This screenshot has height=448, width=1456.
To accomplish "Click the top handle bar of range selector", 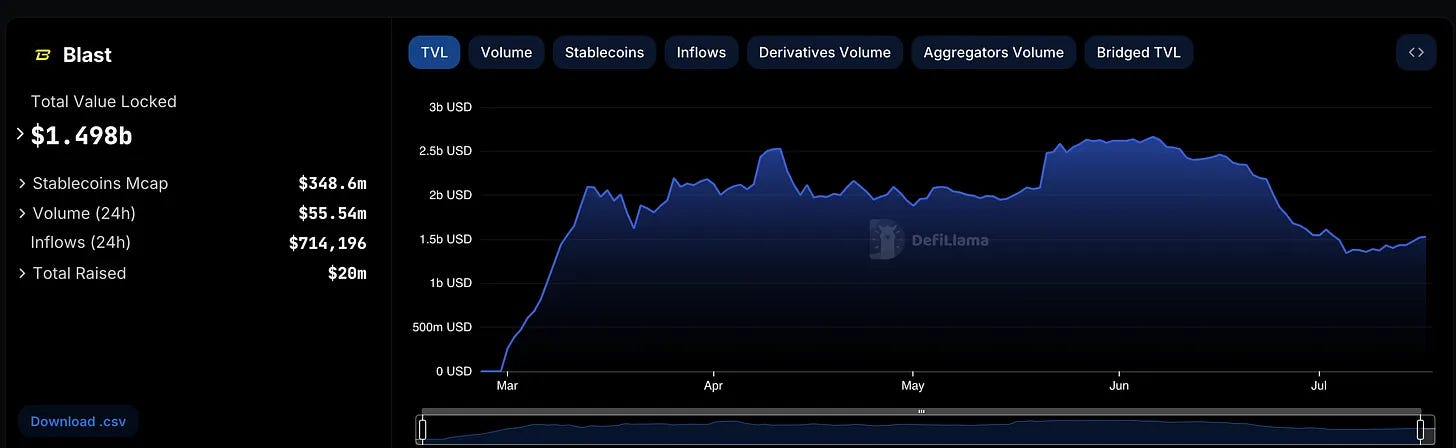I will [x=921, y=411].
